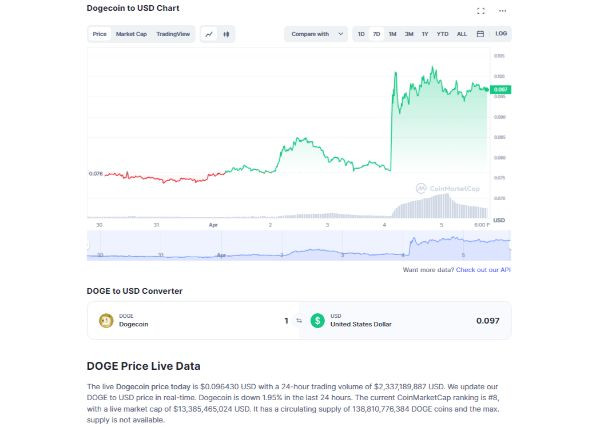This screenshot has height=427, width=600.
Task: Click the Dogecoin coin logo
Action: click(106, 321)
